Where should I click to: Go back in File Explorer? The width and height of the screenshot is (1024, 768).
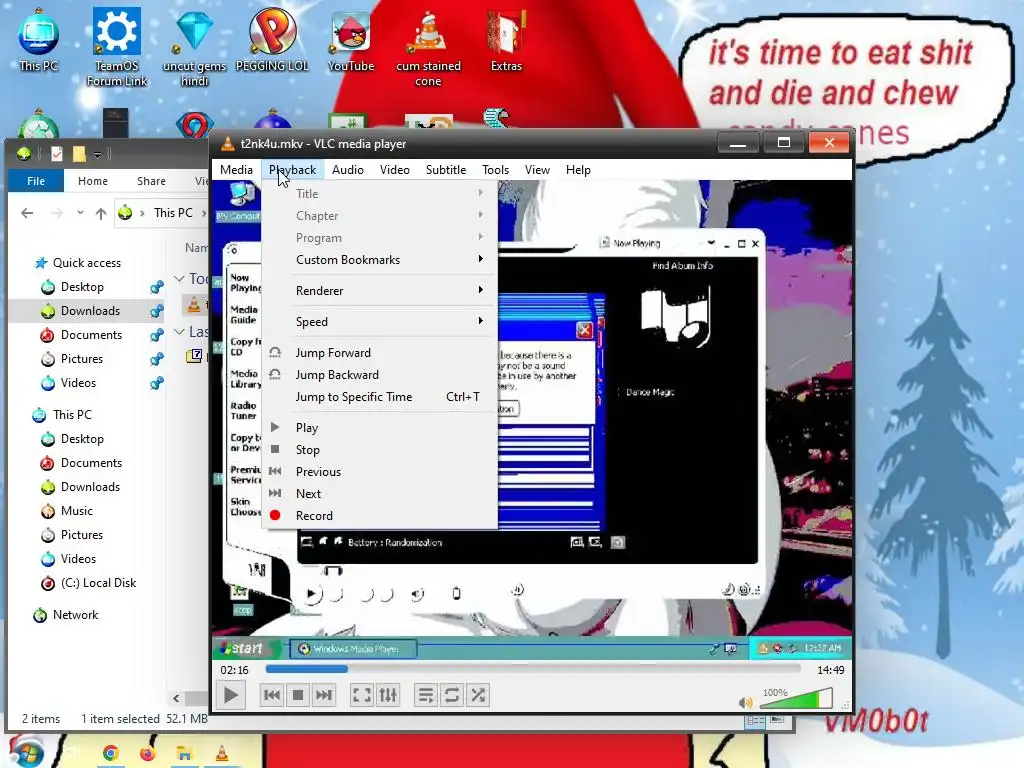[27, 213]
